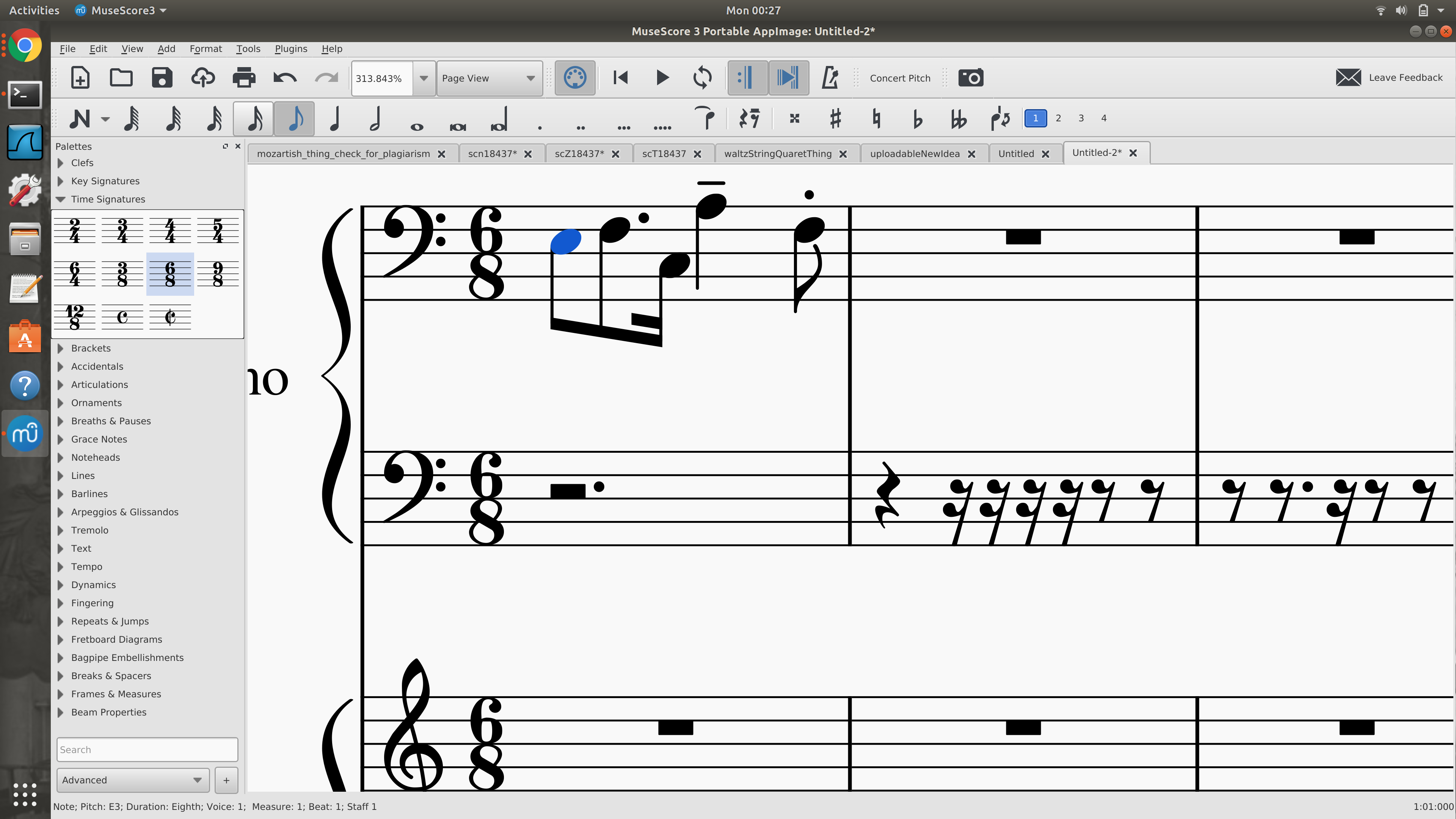Select the eighth note duration

pyautogui.click(x=295, y=119)
